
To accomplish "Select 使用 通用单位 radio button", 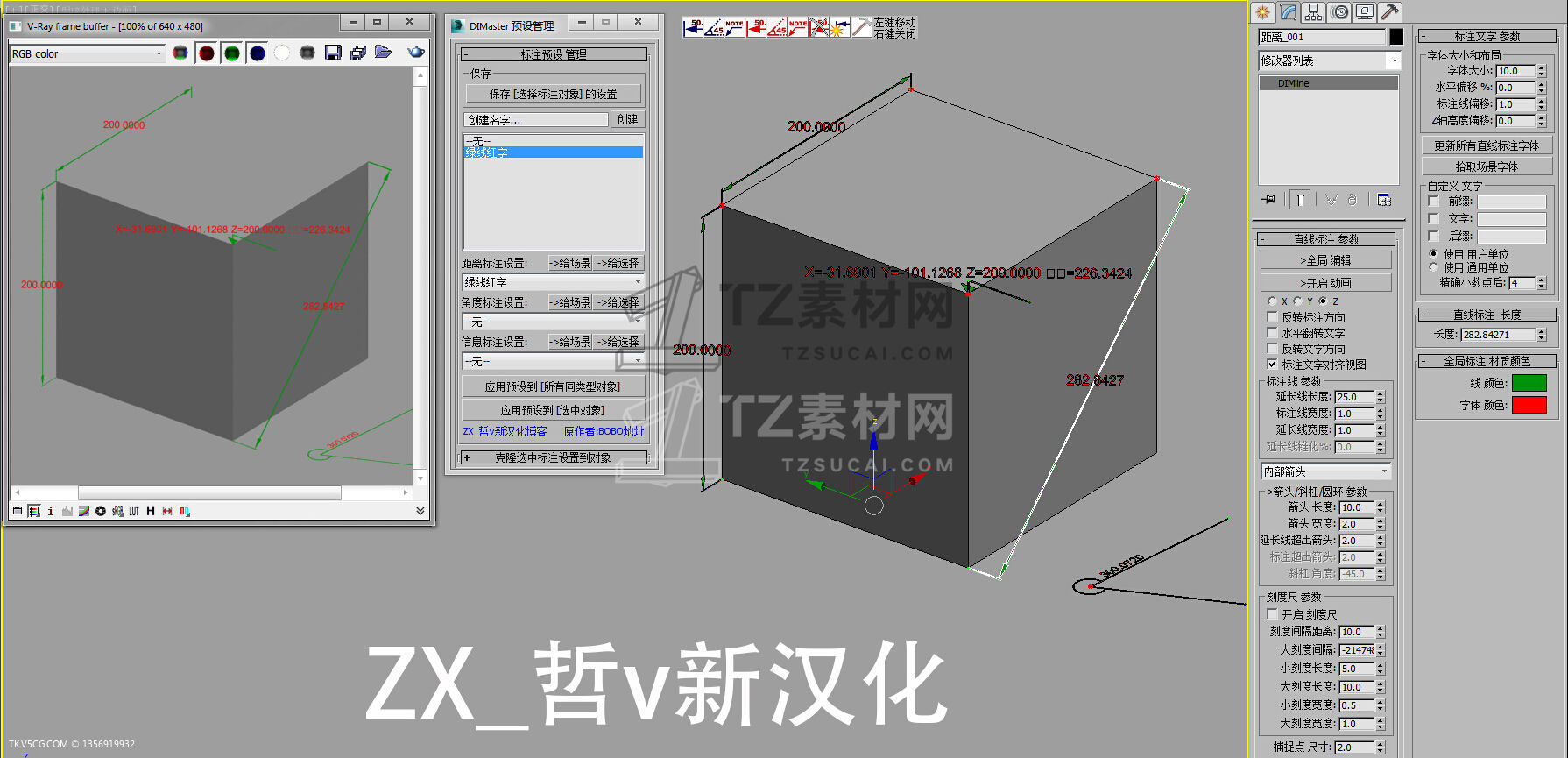I will tap(1434, 267).
